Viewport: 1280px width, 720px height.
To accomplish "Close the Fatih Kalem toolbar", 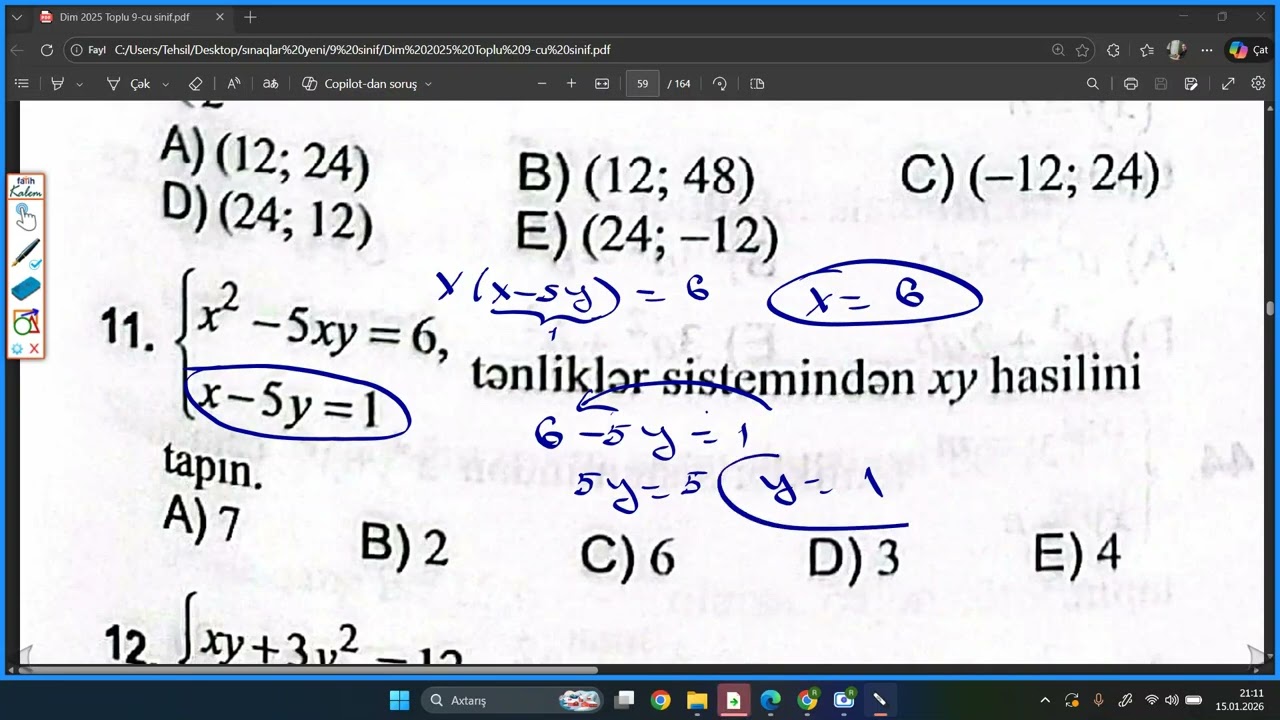I will click(34, 349).
